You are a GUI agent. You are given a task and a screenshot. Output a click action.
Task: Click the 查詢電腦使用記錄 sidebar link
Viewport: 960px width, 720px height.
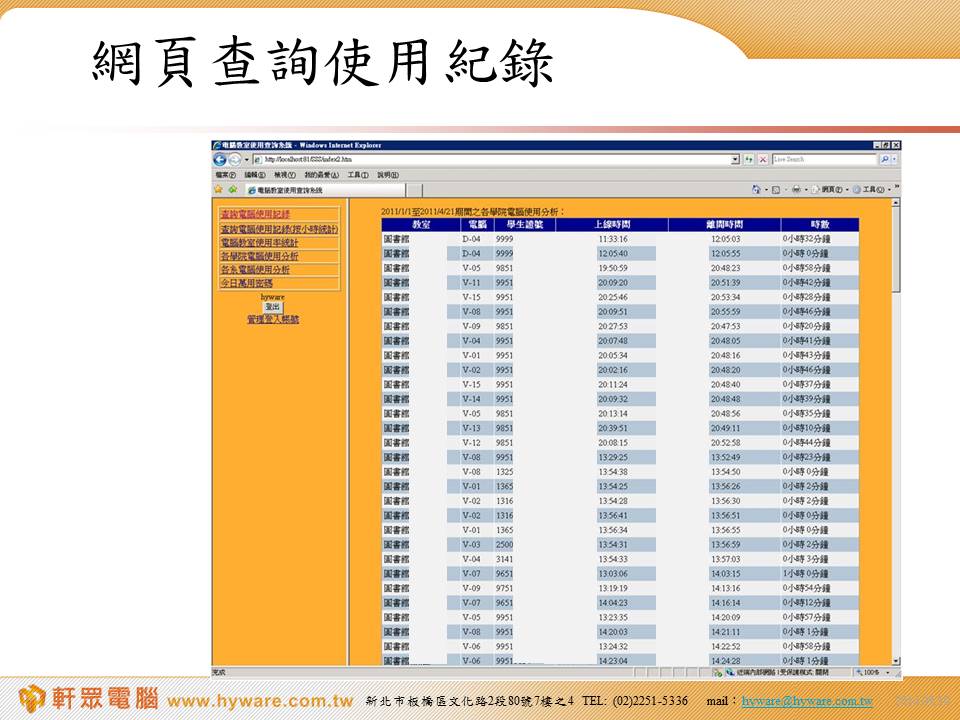[x=255, y=214]
